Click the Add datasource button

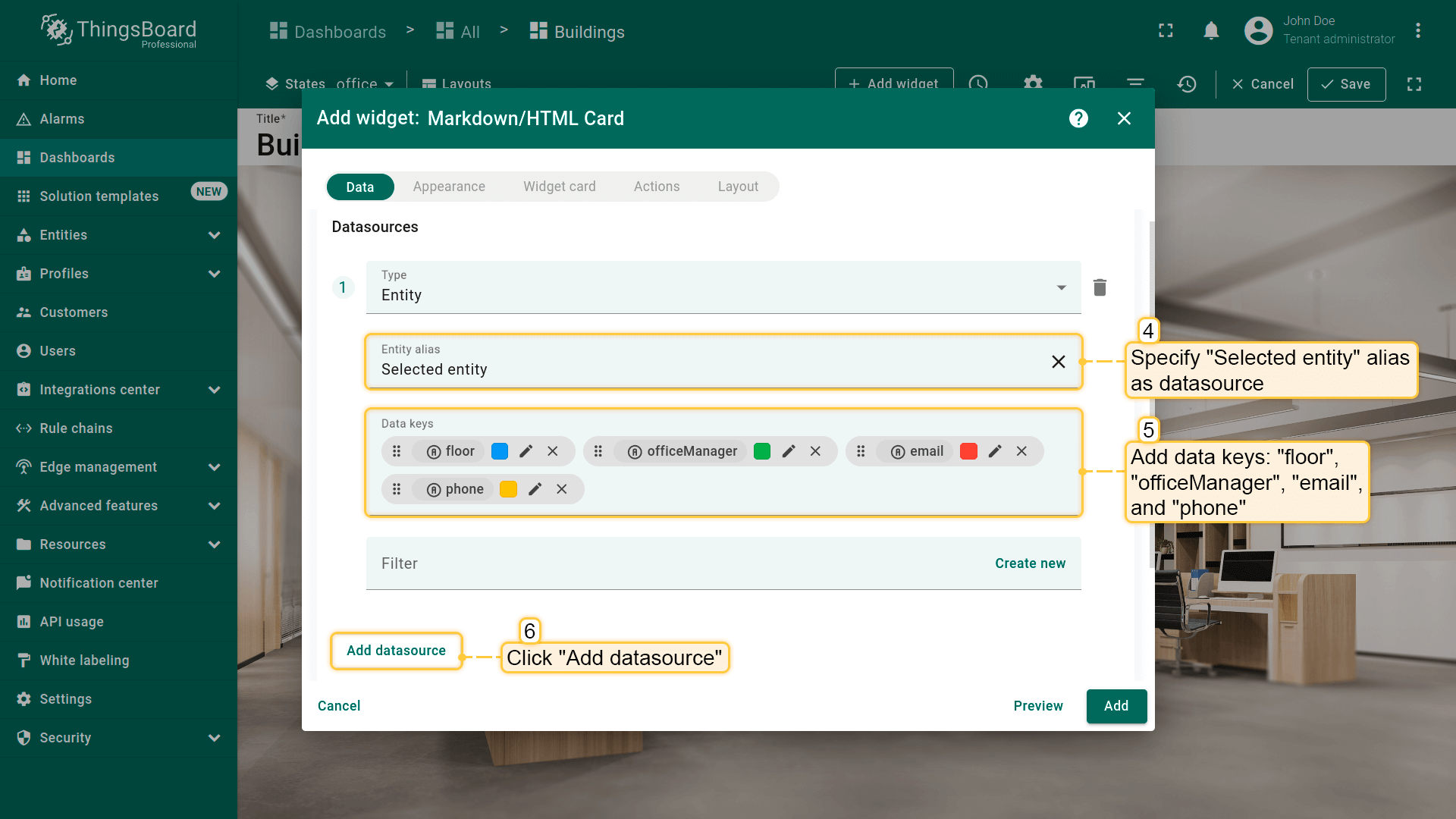click(396, 651)
